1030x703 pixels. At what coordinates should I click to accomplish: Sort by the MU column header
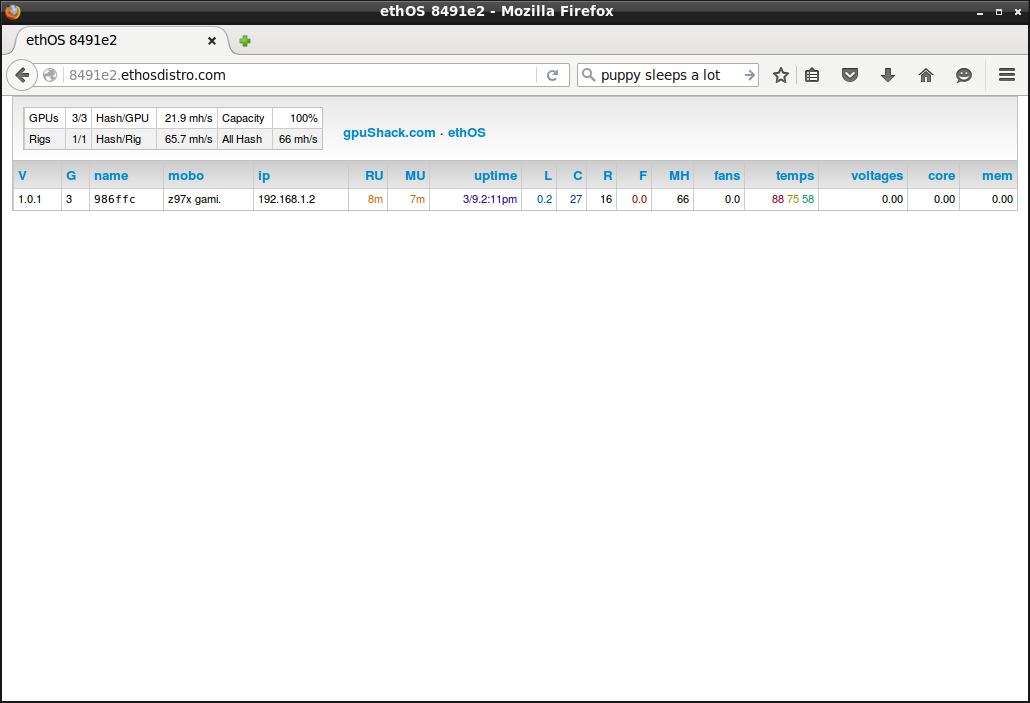(x=415, y=175)
